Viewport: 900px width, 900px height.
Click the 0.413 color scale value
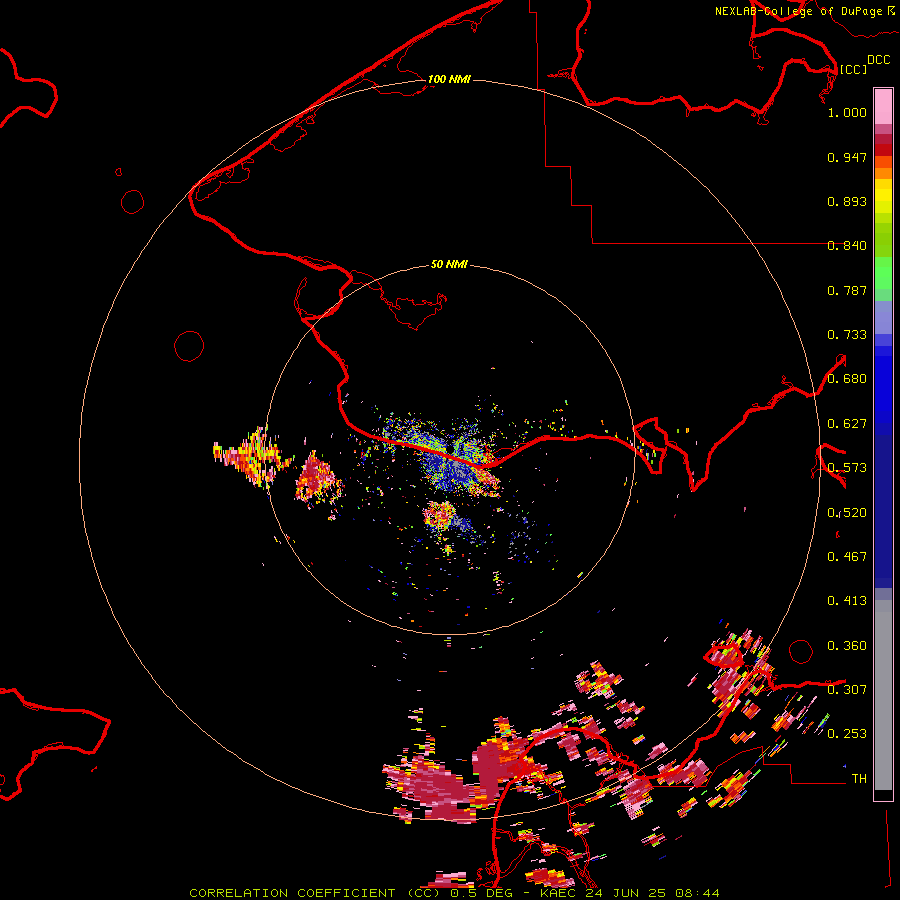click(x=847, y=601)
